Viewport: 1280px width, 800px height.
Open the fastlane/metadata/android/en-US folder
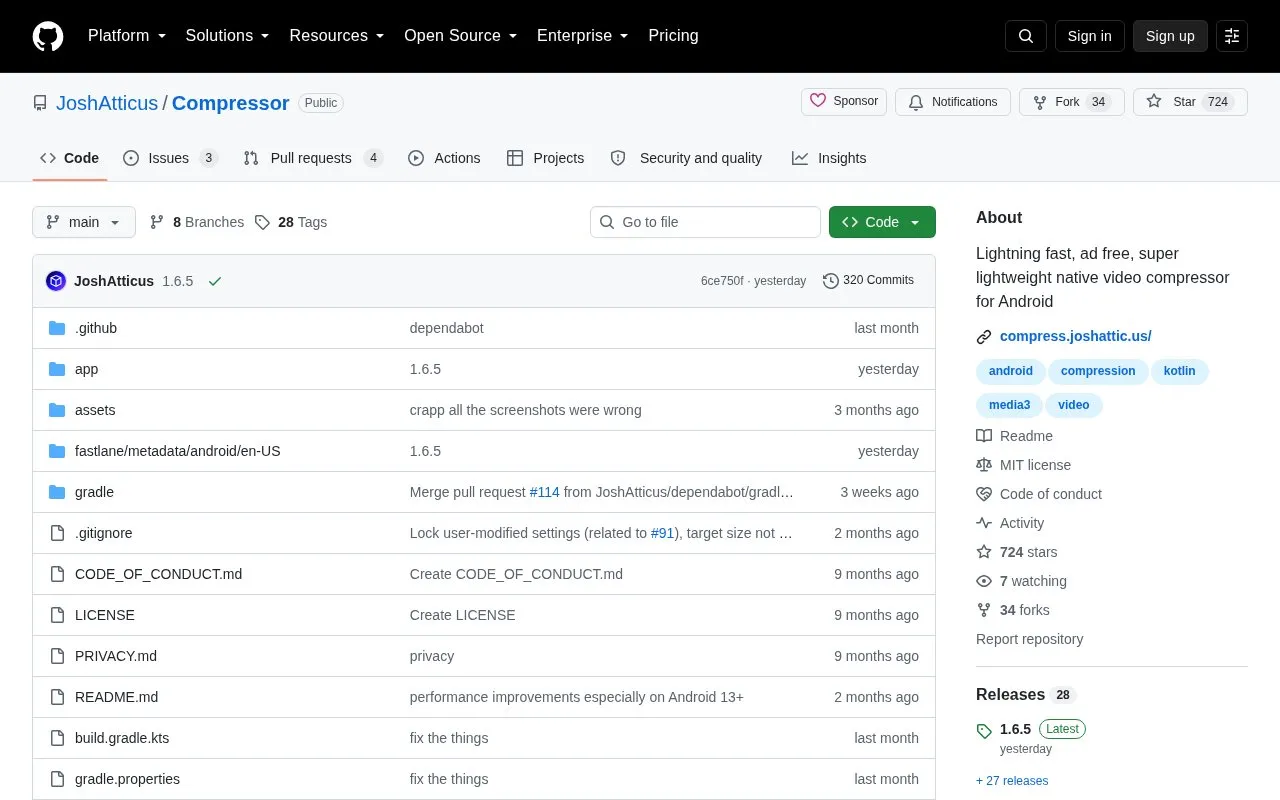[x=178, y=451]
